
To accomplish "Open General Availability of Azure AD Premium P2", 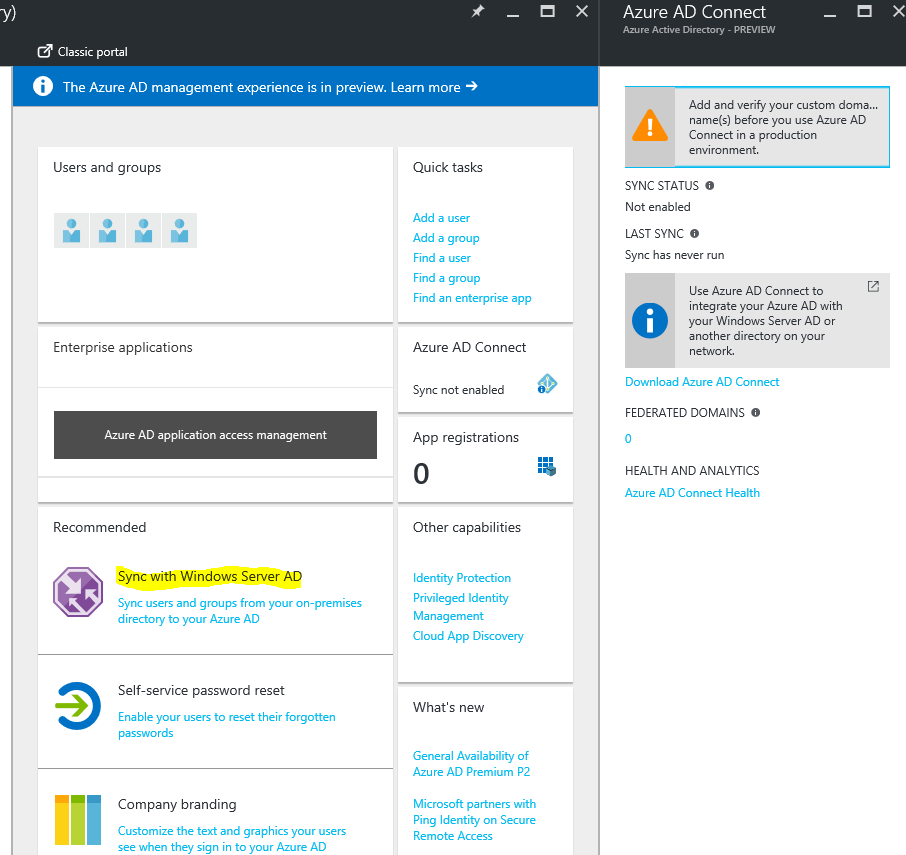I will point(471,764).
